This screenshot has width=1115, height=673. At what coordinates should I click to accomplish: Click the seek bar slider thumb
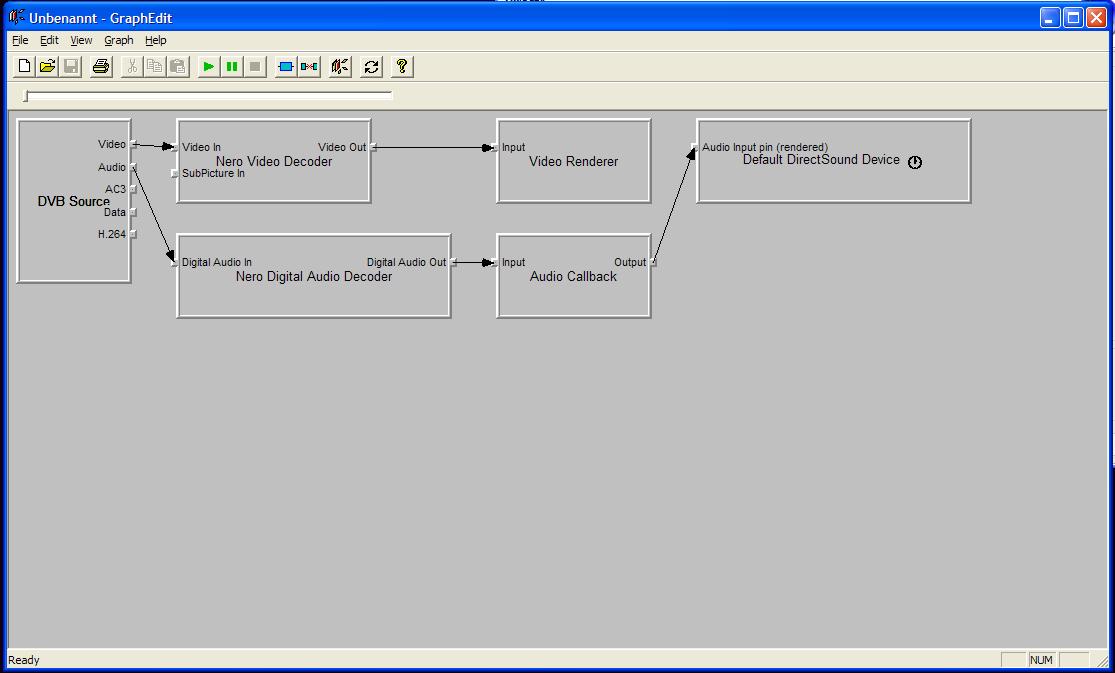[27, 96]
